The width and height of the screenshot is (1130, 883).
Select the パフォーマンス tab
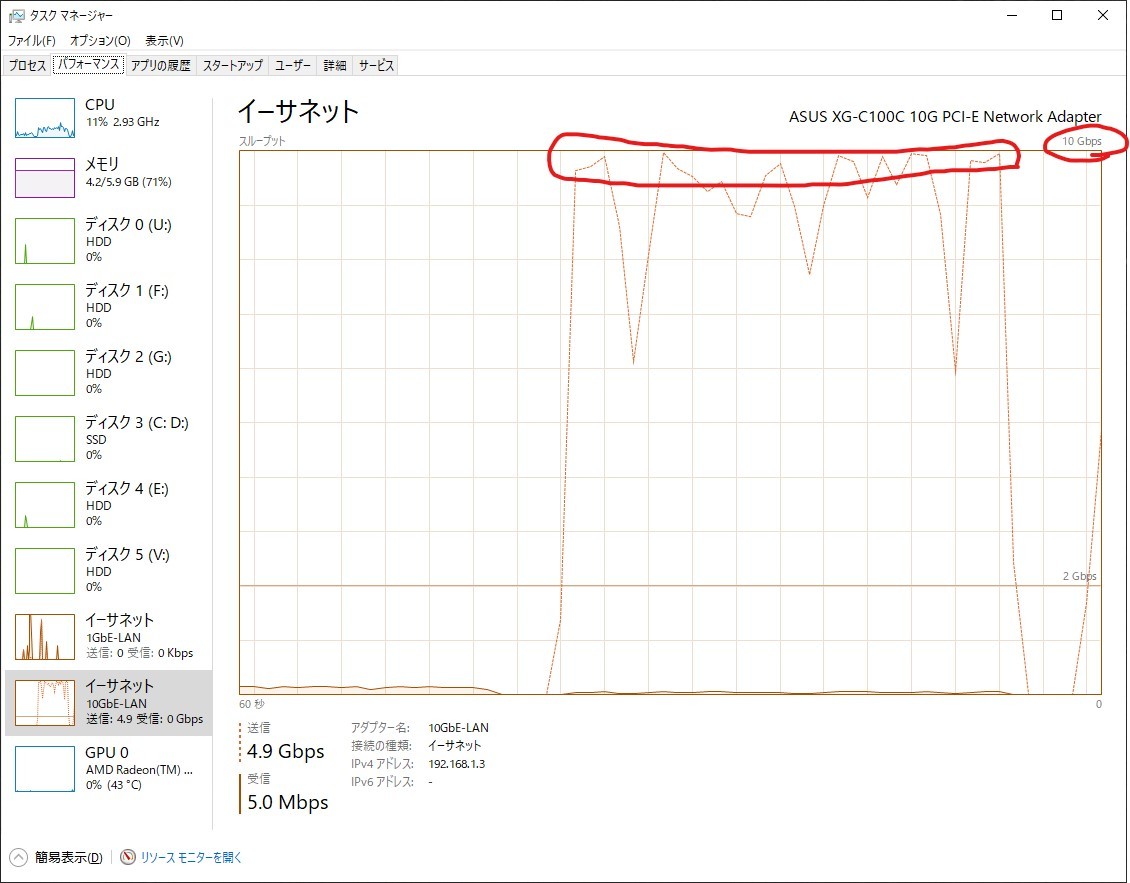[x=89, y=64]
